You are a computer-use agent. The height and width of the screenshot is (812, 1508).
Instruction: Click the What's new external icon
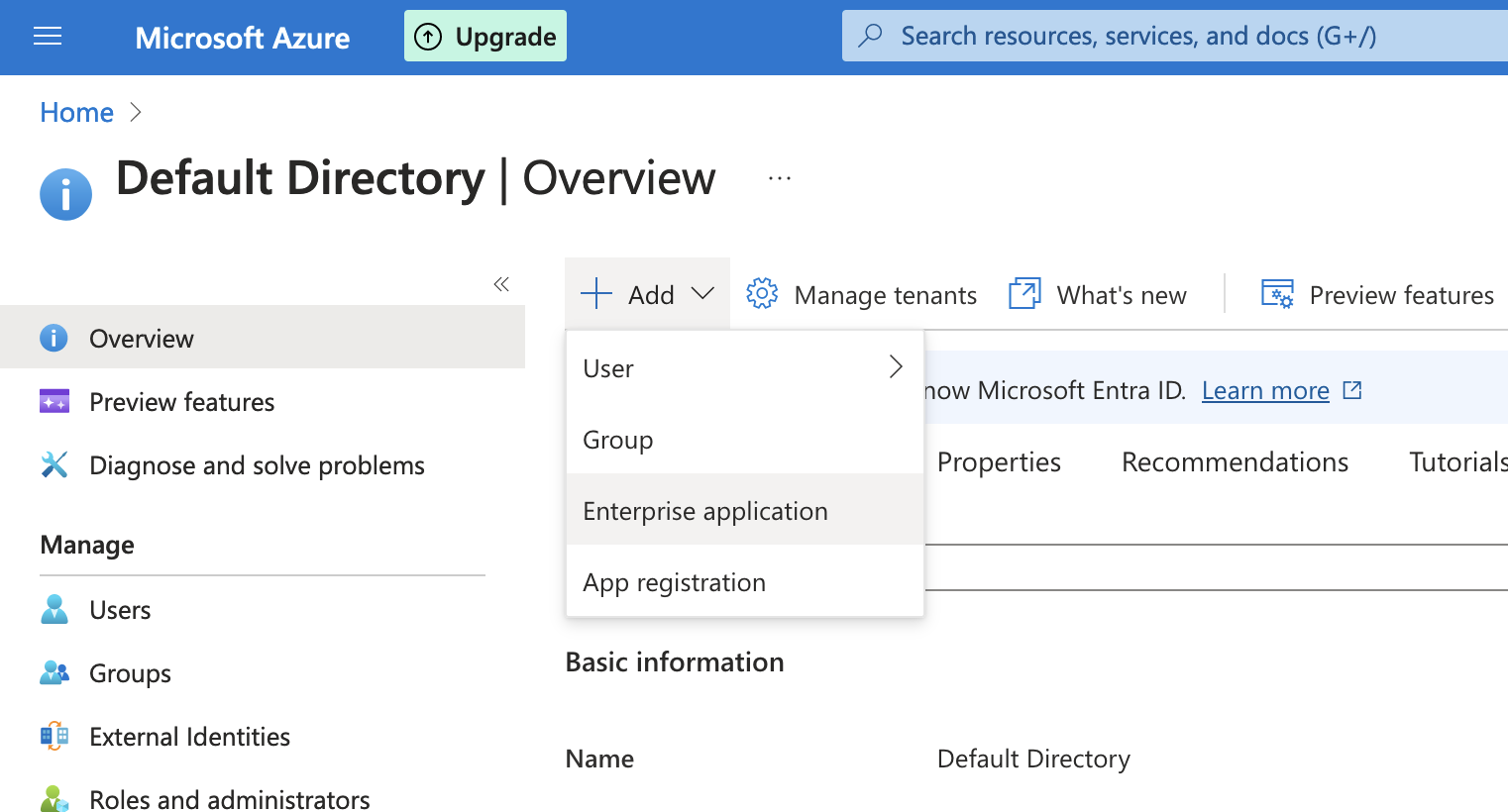1024,294
